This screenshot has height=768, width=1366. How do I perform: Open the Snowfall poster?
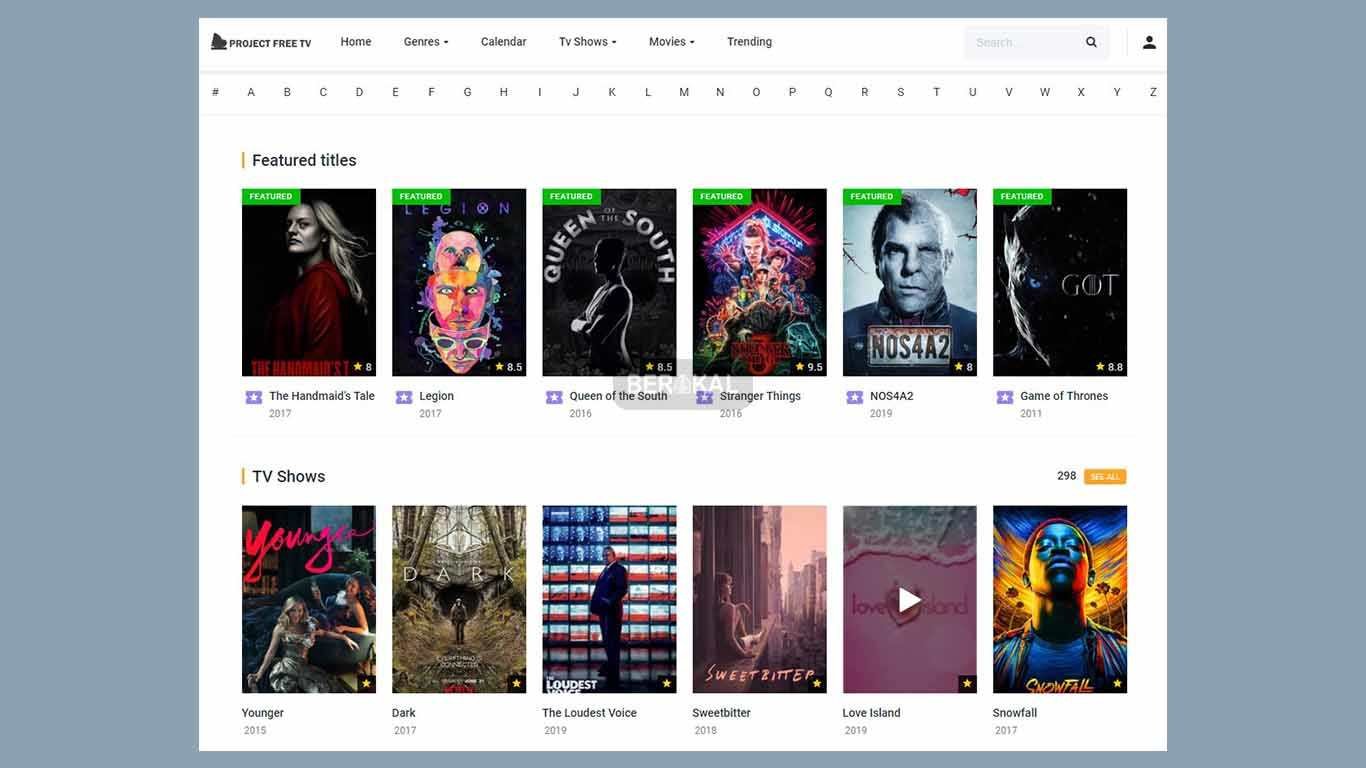click(1060, 600)
